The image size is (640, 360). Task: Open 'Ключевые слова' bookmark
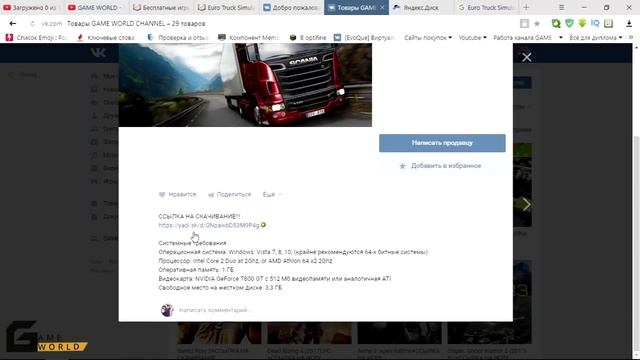(106, 38)
